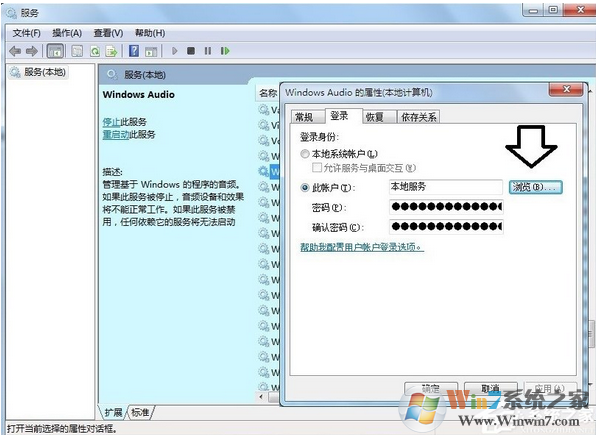Open the 文件(F) menu
596x435 pixels.
27,33
